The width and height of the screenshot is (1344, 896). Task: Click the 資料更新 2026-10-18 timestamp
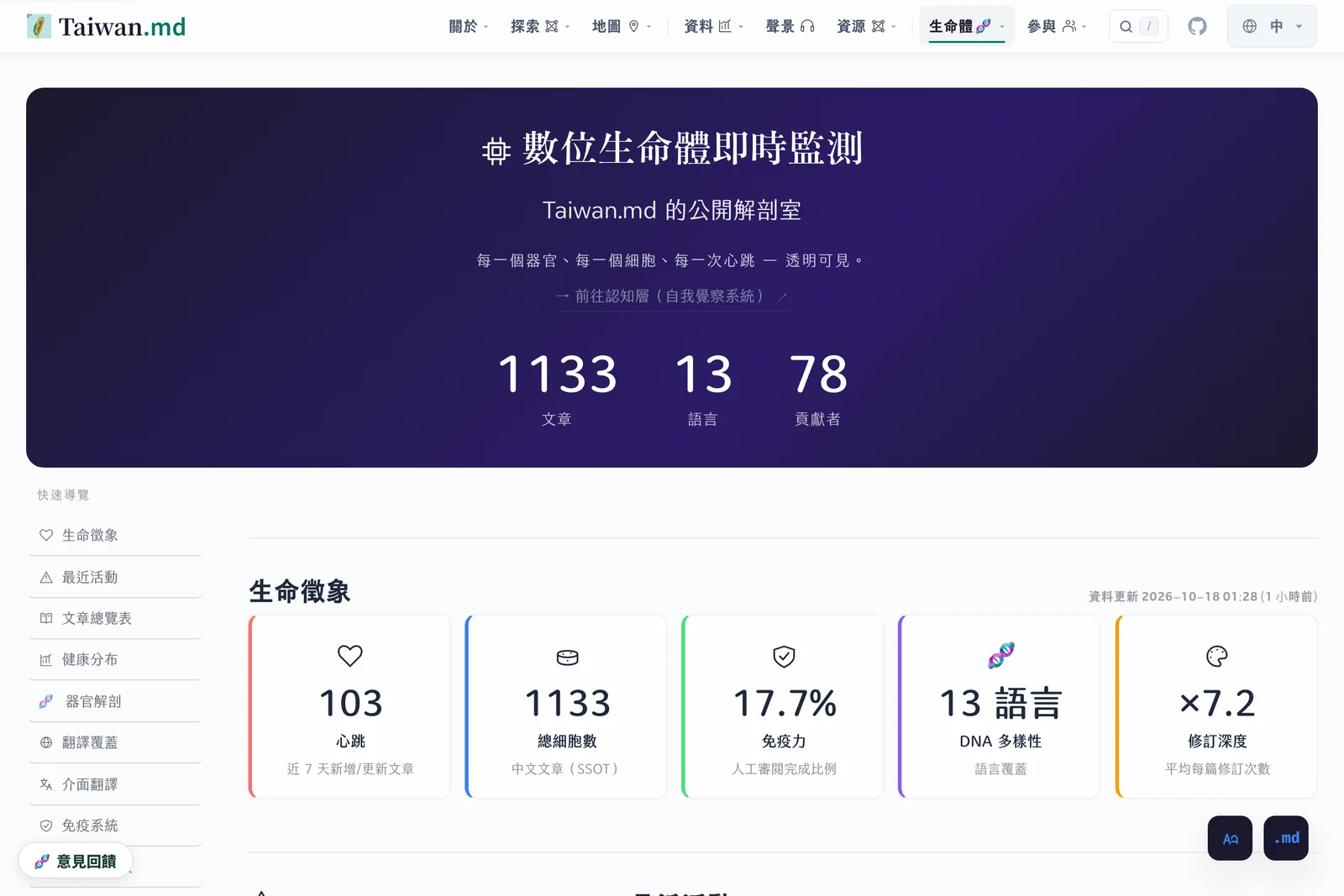(1203, 596)
